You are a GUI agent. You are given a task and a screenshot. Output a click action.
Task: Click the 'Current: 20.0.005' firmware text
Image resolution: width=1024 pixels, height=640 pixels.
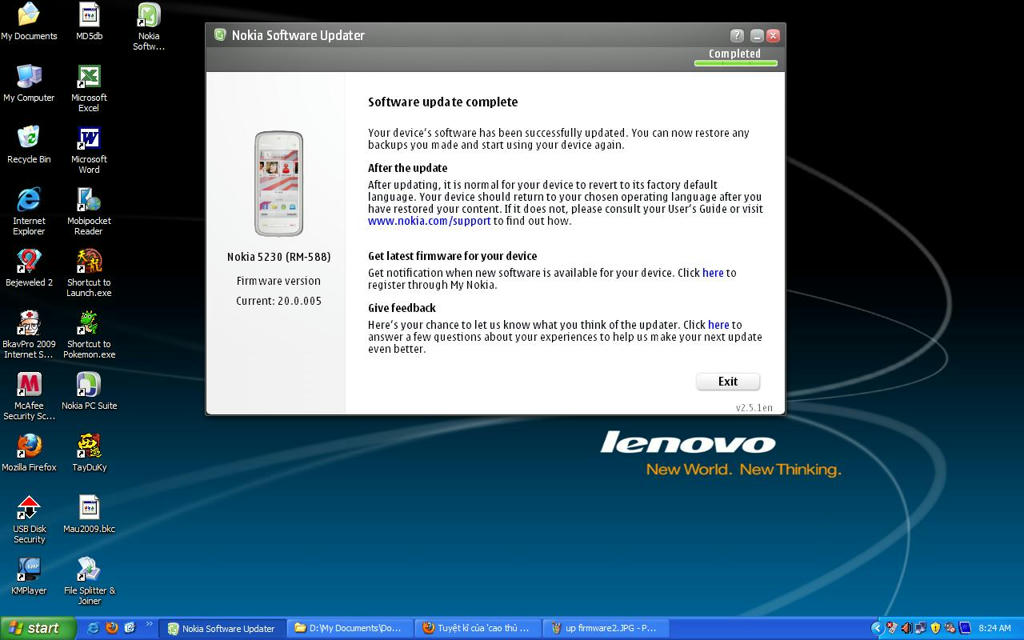(x=279, y=301)
